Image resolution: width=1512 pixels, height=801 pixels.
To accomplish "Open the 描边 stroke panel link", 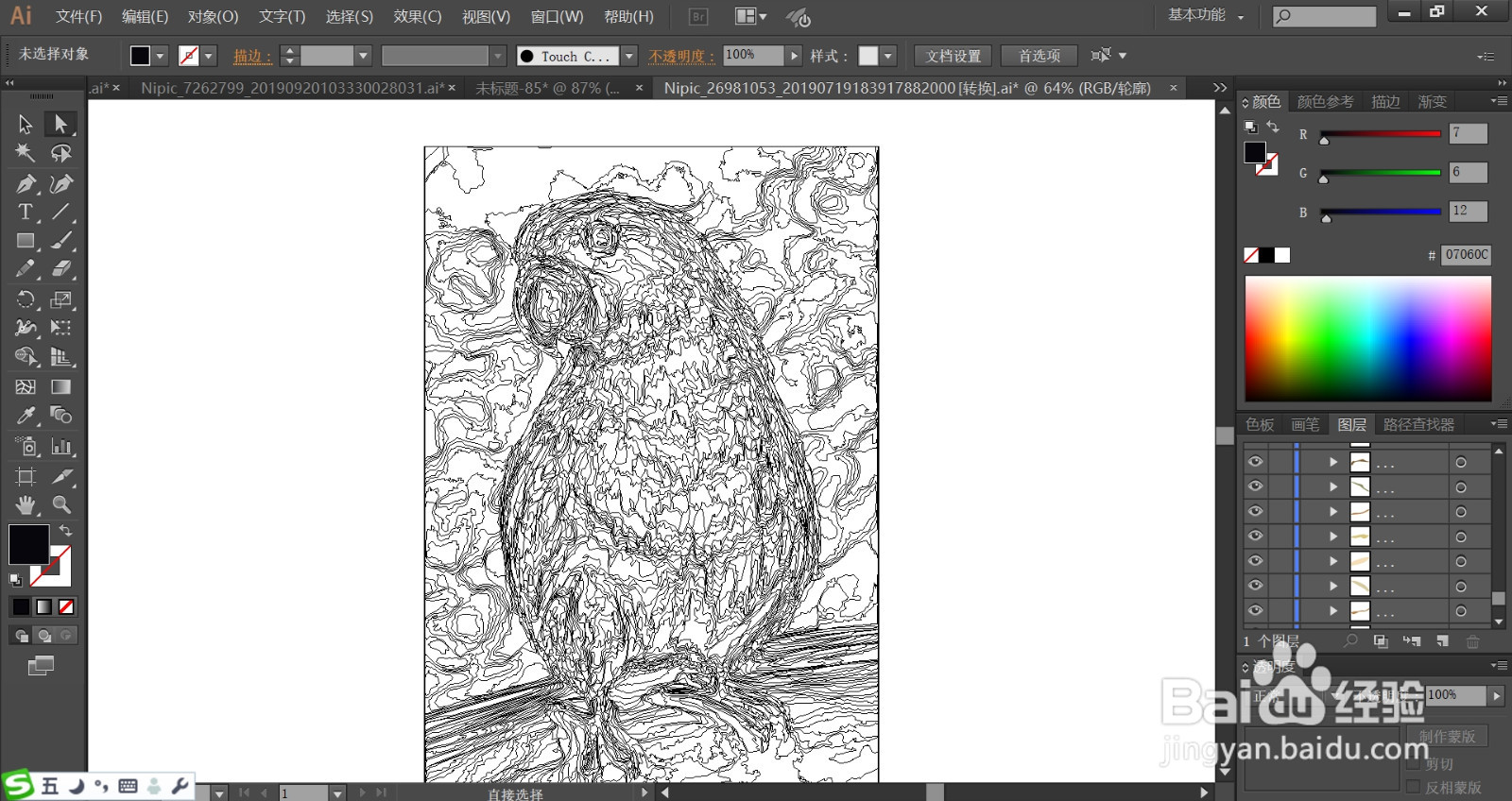I will point(252,56).
